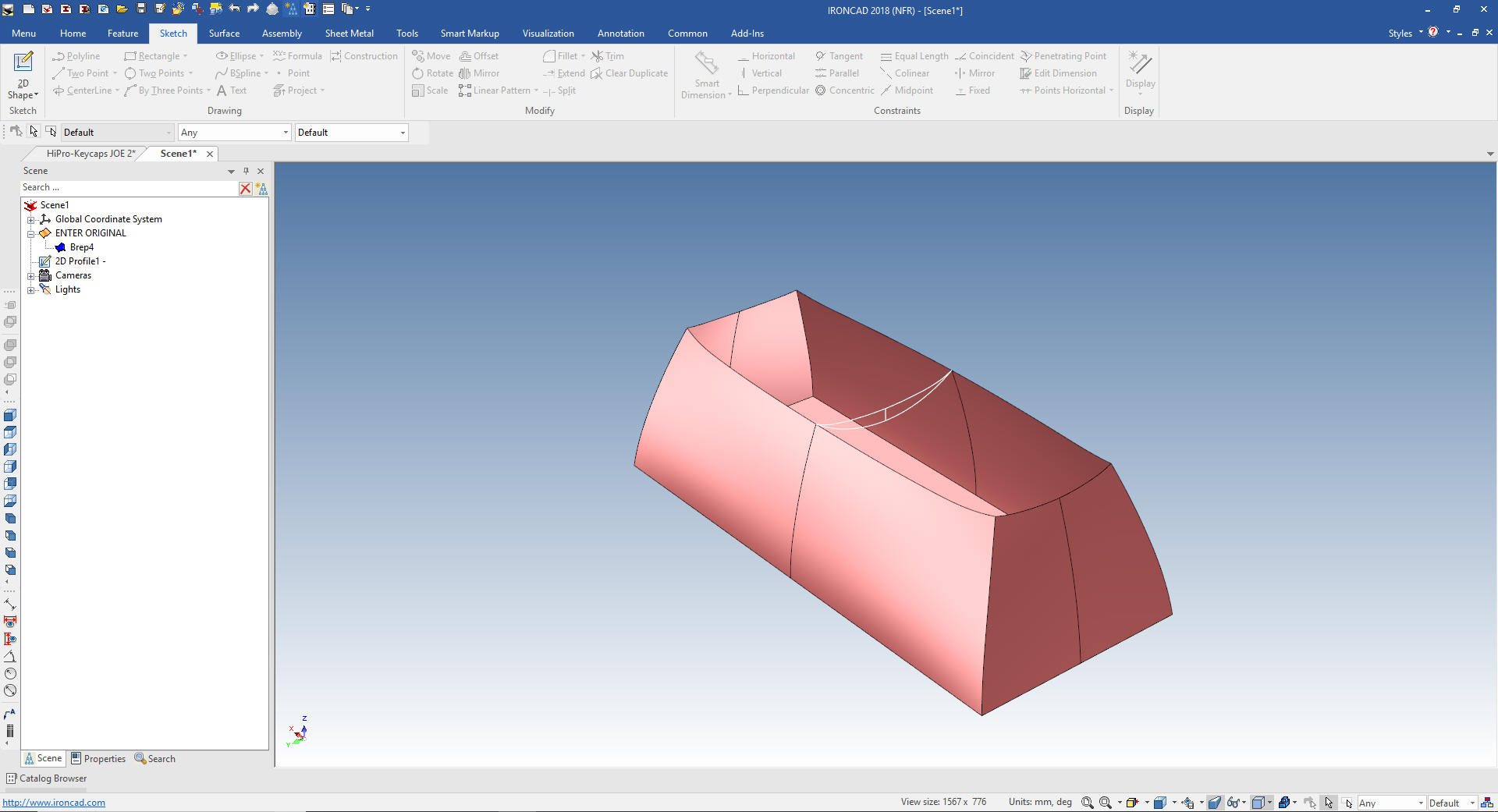Collapse the ENTER ORIGINAL tree node

pos(31,233)
